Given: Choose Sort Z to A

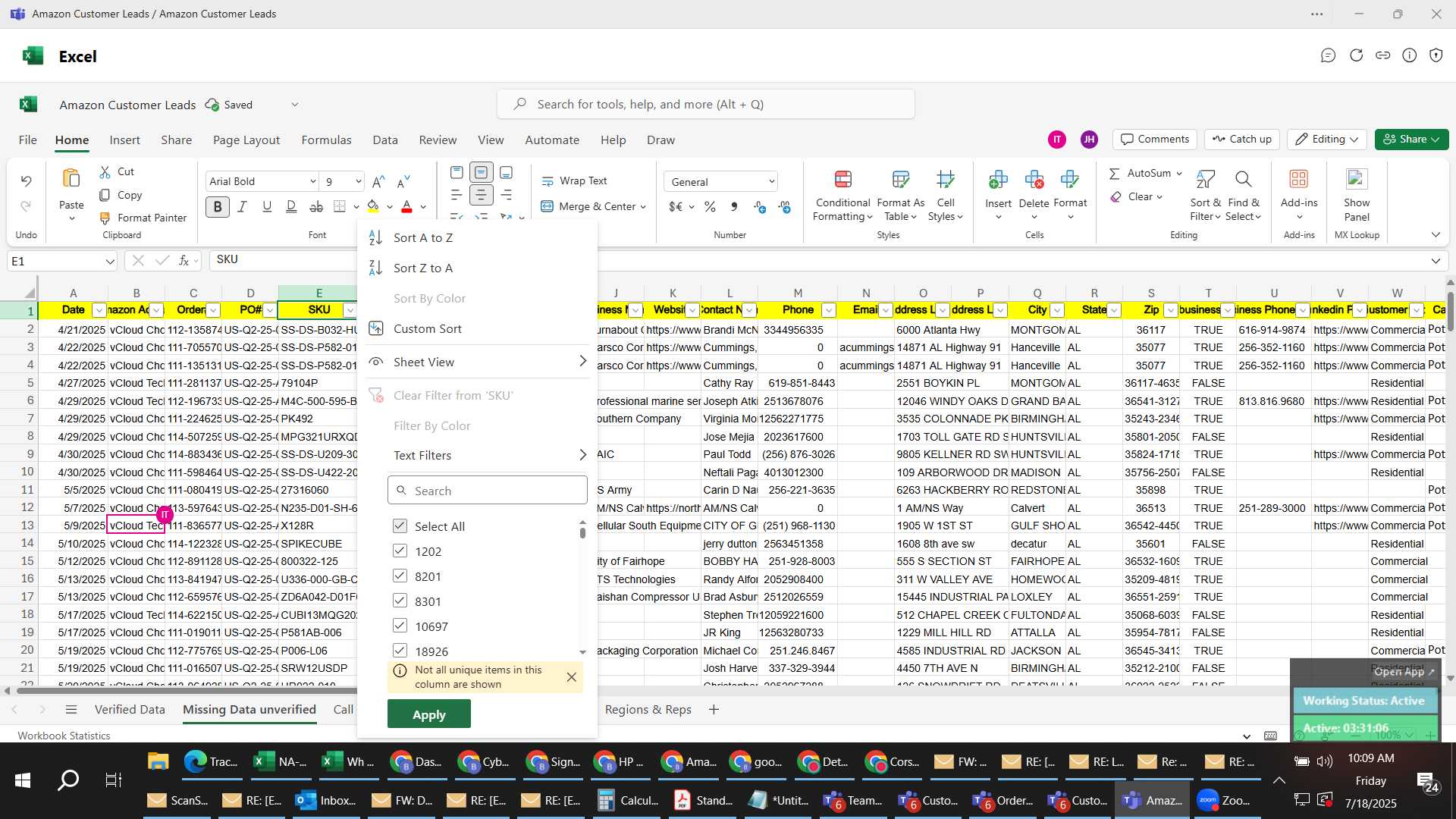Looking at the screenshot, I should point(478,268).
